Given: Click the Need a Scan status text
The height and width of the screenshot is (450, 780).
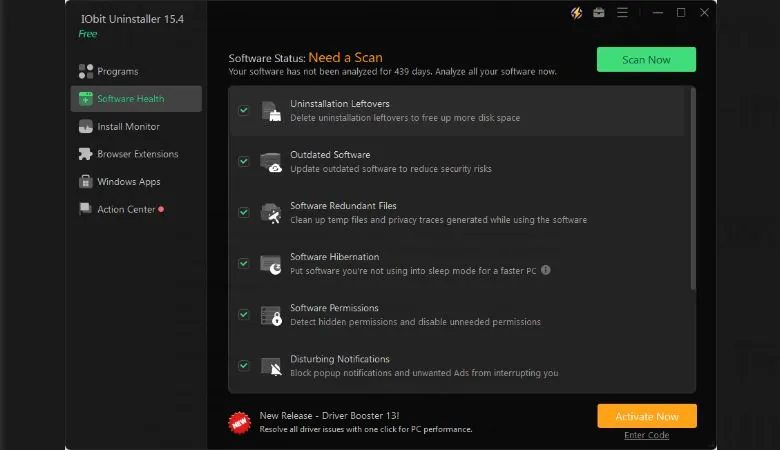Looking at the screenshot, I should click(346, 57).
